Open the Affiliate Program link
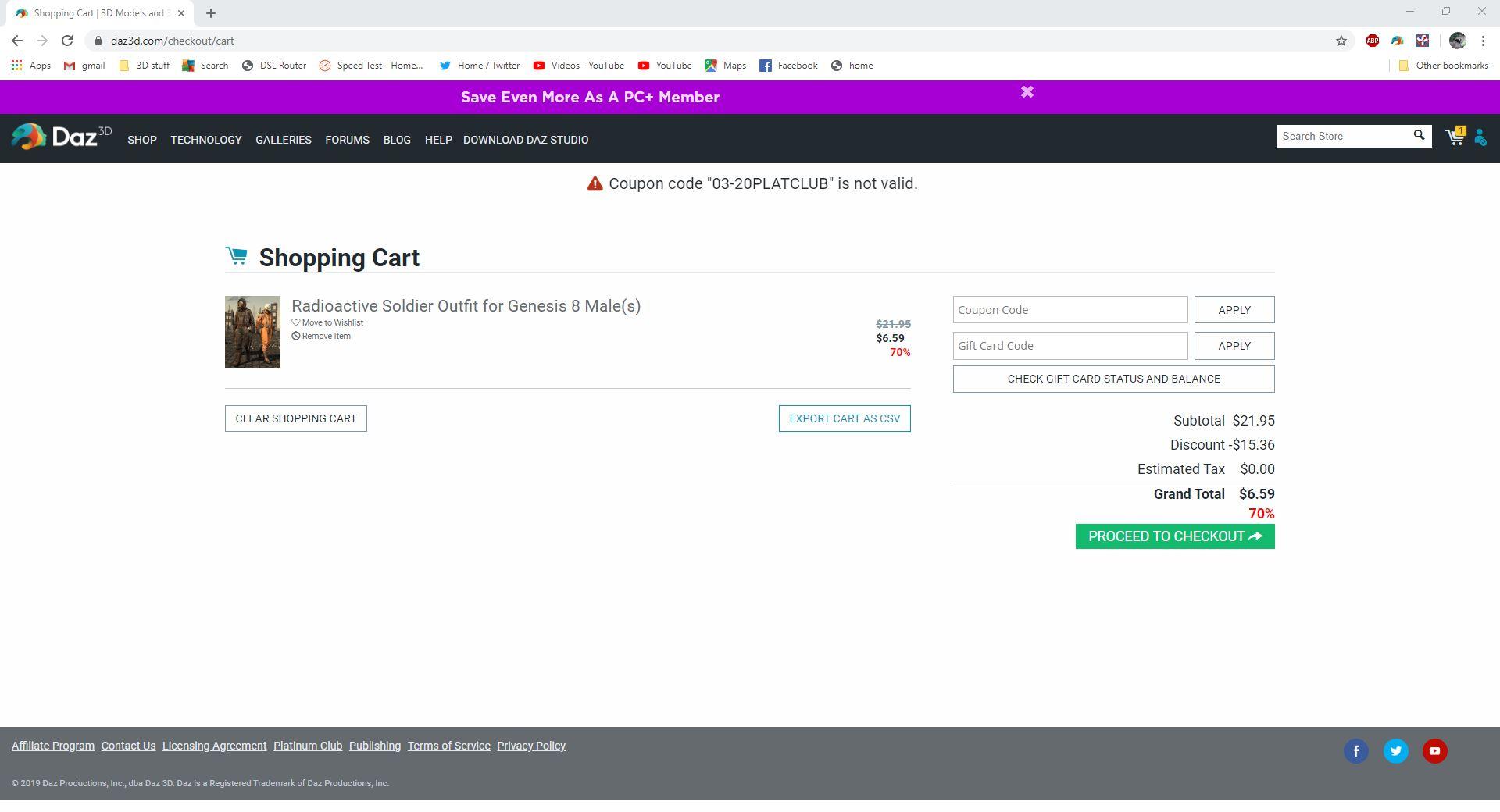The width and height of the screenshot is (1500, 812). [53, 746]
